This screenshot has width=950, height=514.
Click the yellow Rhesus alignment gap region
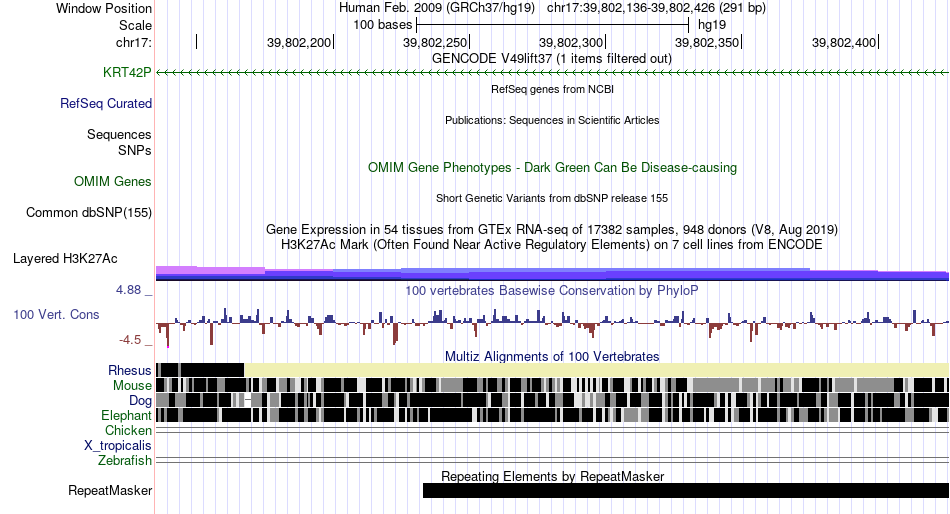click(x=596, y=370)
